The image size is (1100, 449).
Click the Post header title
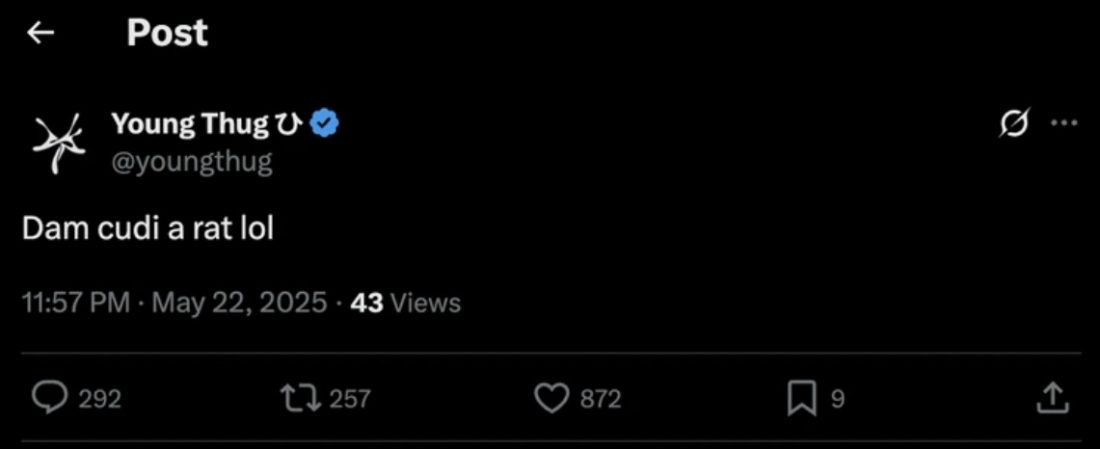pyautogui.click(x=168, y=33)
